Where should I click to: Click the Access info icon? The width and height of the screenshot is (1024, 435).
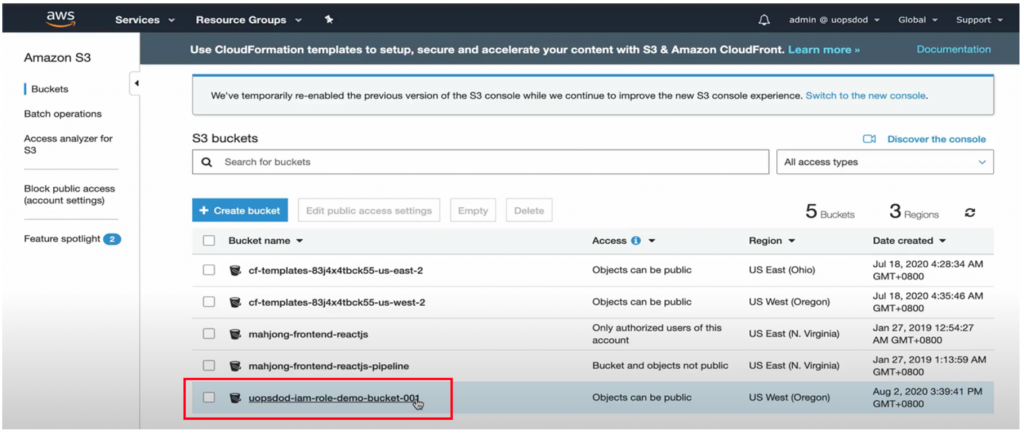coord(636,240)
